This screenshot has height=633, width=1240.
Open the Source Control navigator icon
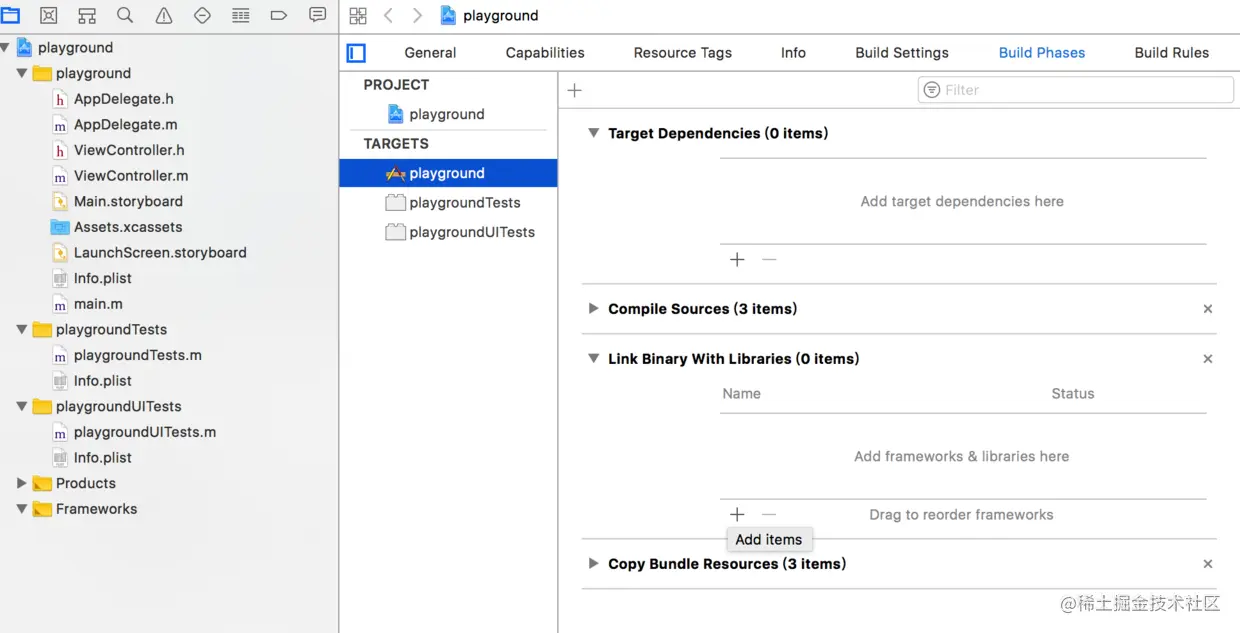(x=48, y=15)
